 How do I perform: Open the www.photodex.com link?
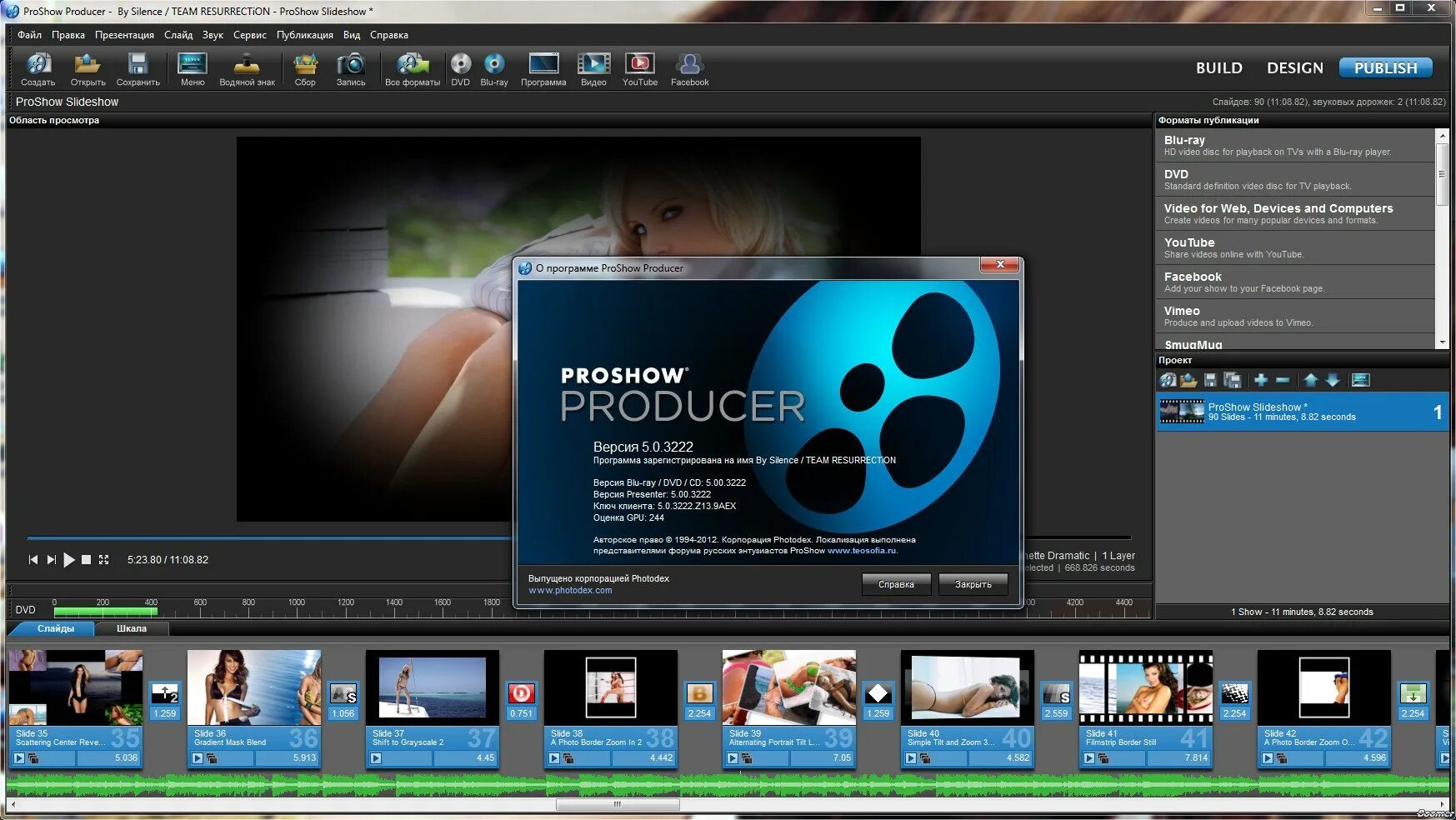[570, 591]
